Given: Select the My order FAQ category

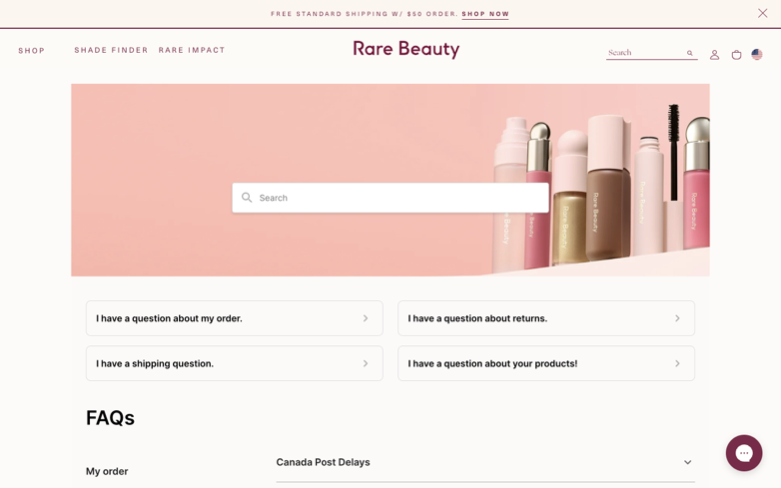Looking at the screenshot, I should tap(107, 471).
